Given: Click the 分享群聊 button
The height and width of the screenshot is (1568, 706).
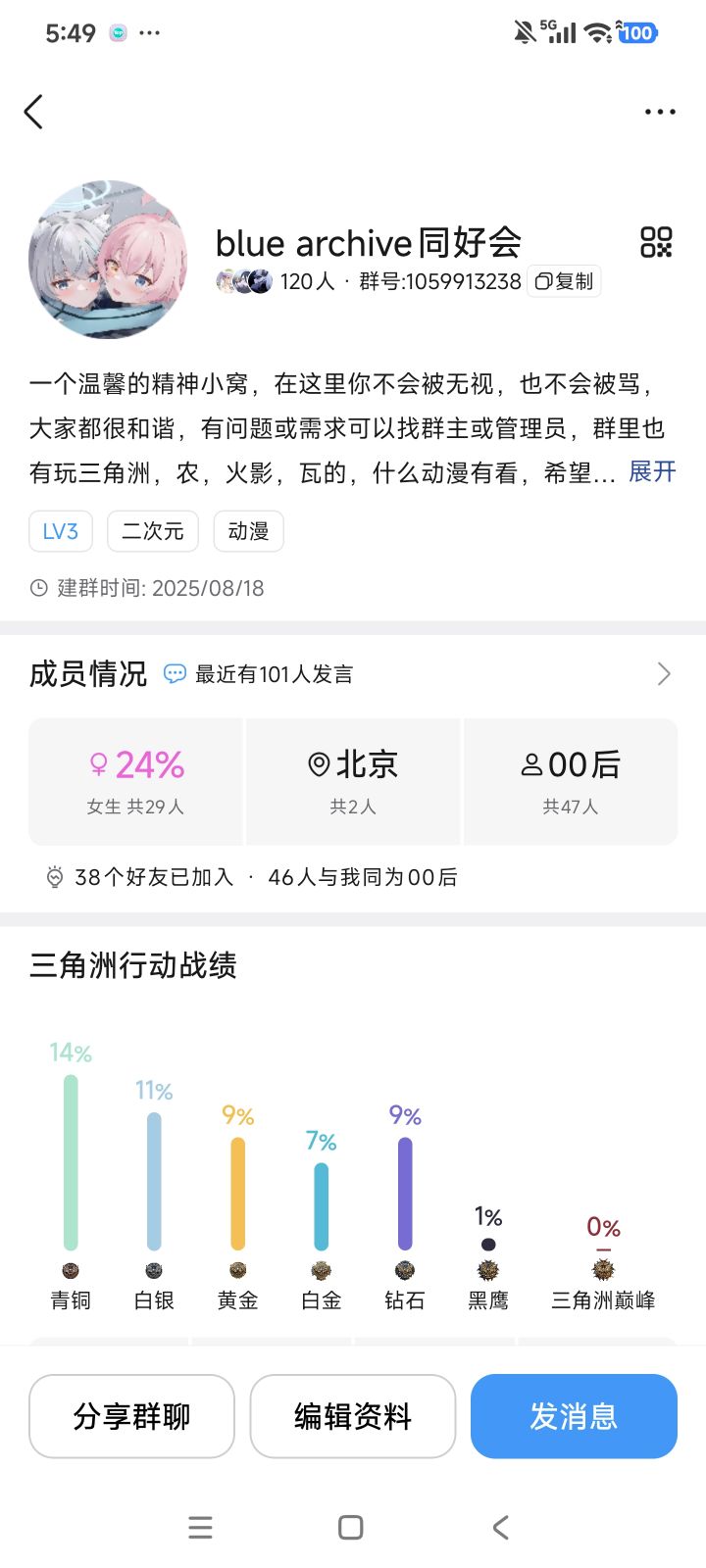Looking at the screenshot, I should click(131, 1416).
